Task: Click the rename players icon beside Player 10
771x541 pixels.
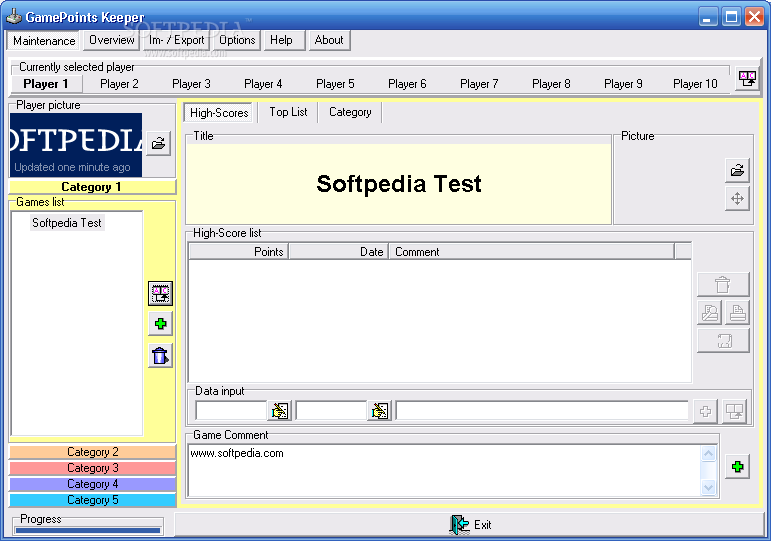Action: point(747,78)
